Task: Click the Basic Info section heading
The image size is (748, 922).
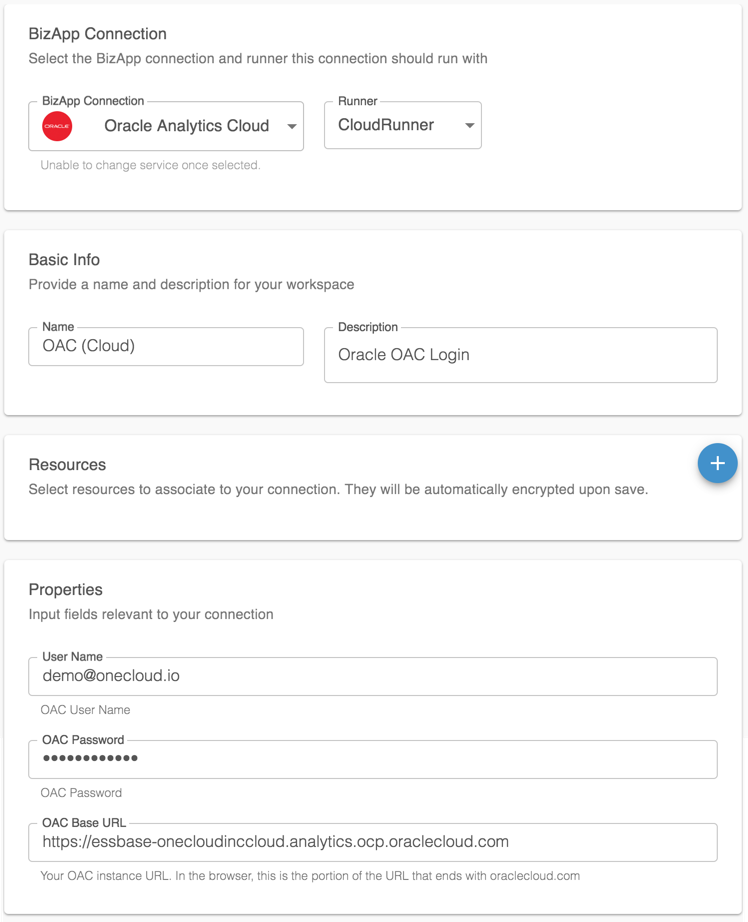Action: [64, 259]
